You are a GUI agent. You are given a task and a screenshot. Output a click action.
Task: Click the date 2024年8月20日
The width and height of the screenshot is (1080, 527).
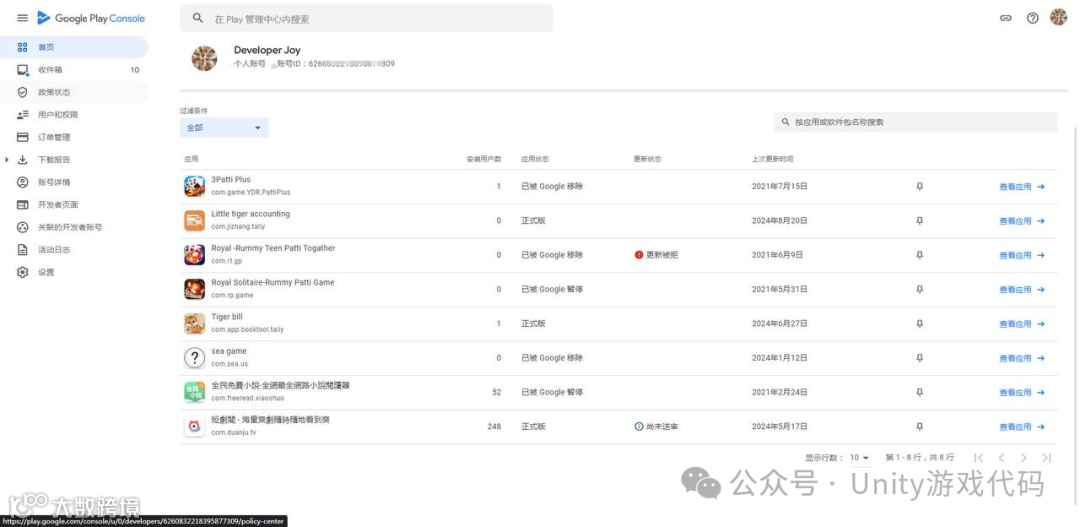coord(779,221)
